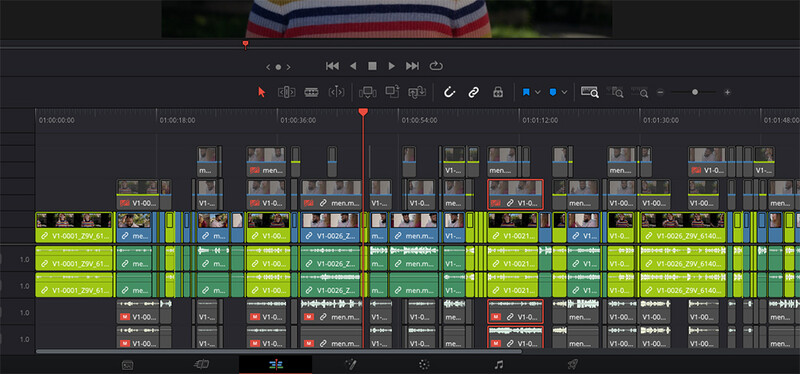
Task: Select blue video clip V1-0026_Z with thumbnails
Action: pyautogui.click(x=331, y=227)
